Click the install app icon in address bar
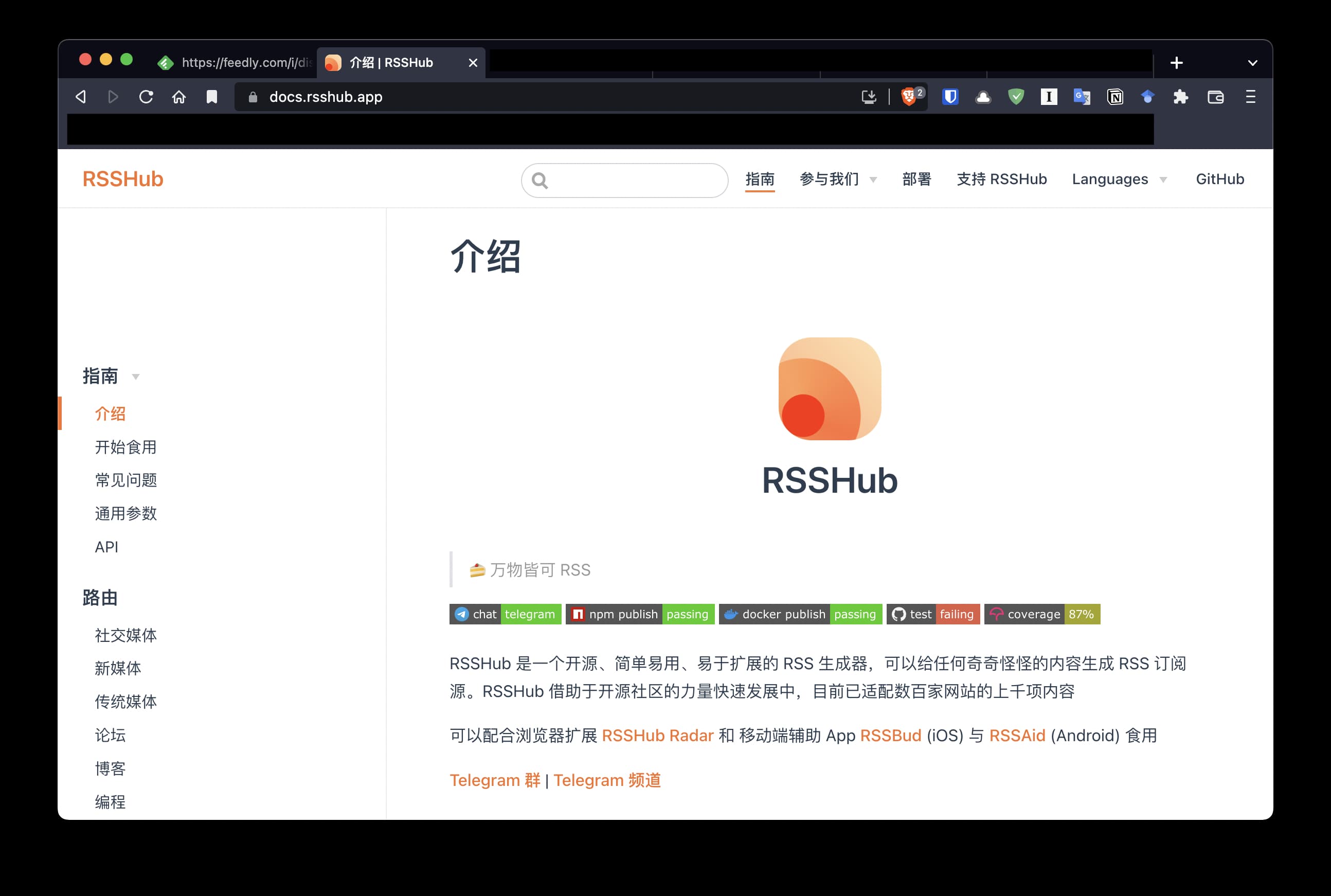The width and height of the screenshot is (1331, 896). 868,97
